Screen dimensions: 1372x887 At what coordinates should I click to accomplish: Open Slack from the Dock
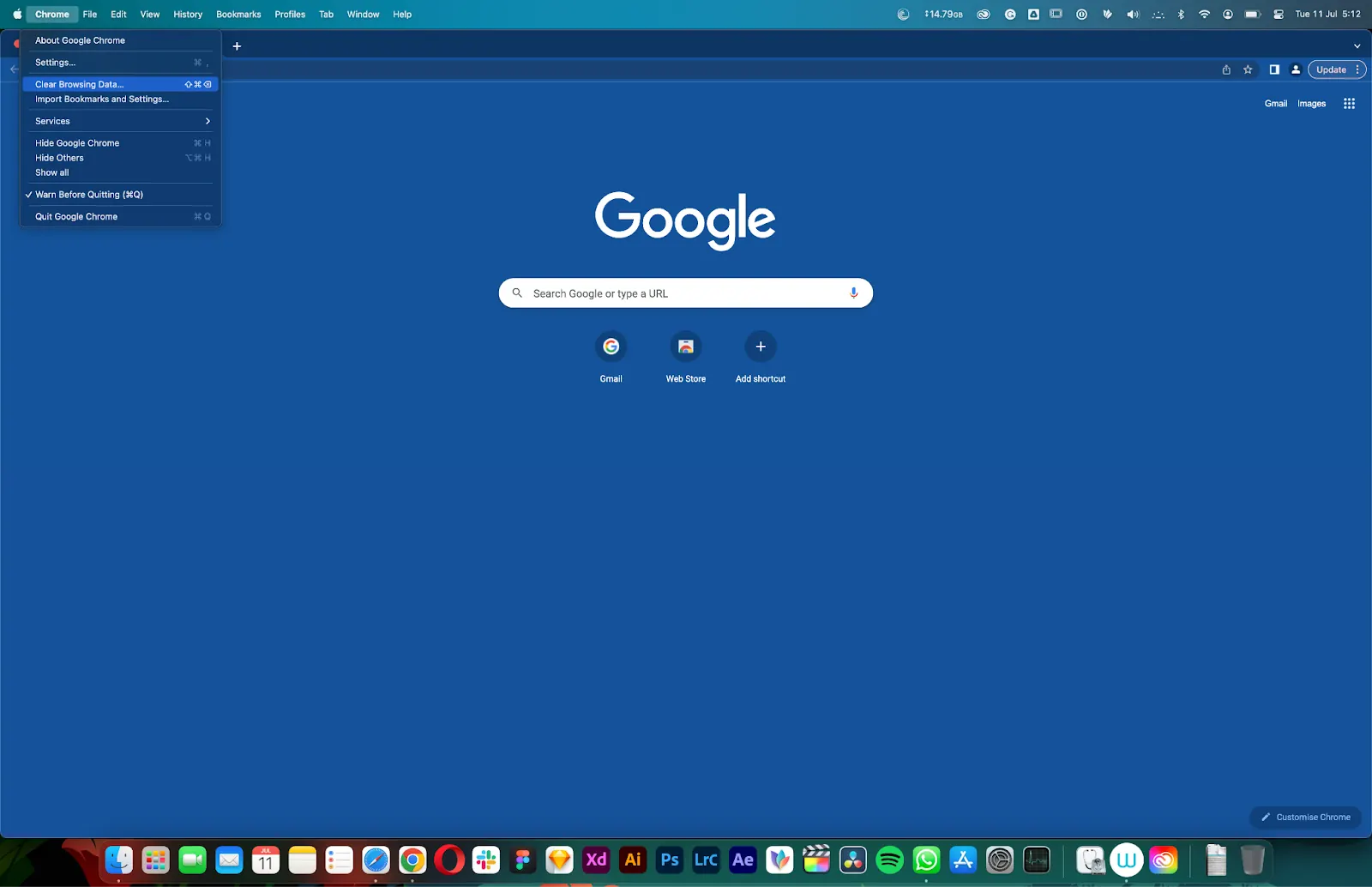click(486, 860)
